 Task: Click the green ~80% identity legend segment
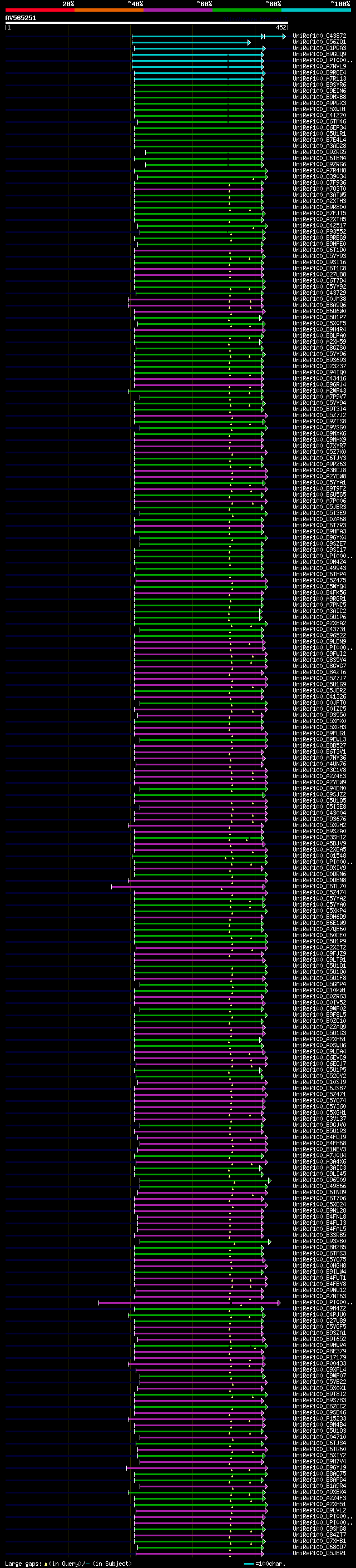(x=247, y=10)
